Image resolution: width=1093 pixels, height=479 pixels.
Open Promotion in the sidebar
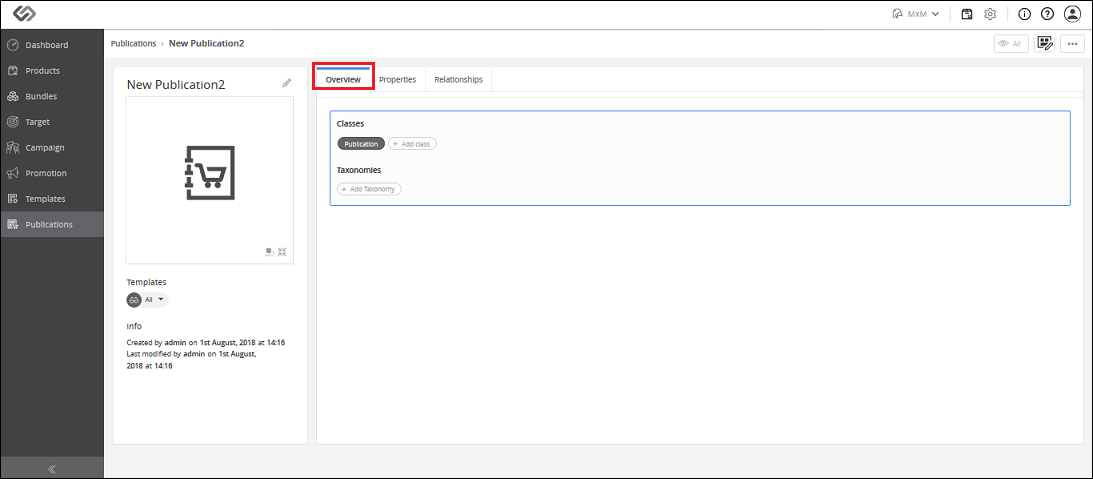[52, 173]
